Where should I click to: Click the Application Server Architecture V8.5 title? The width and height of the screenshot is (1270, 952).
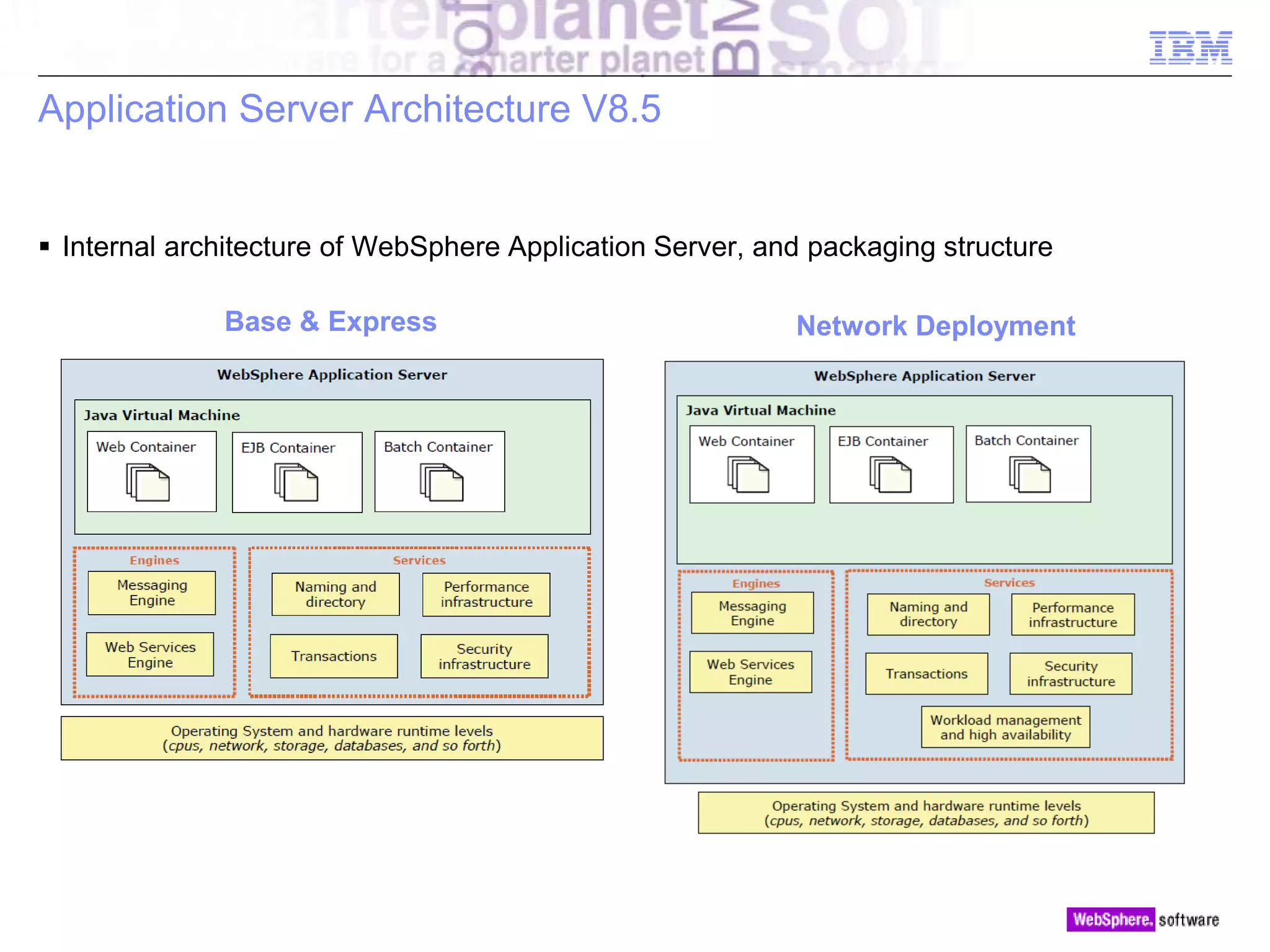(349, 109)
